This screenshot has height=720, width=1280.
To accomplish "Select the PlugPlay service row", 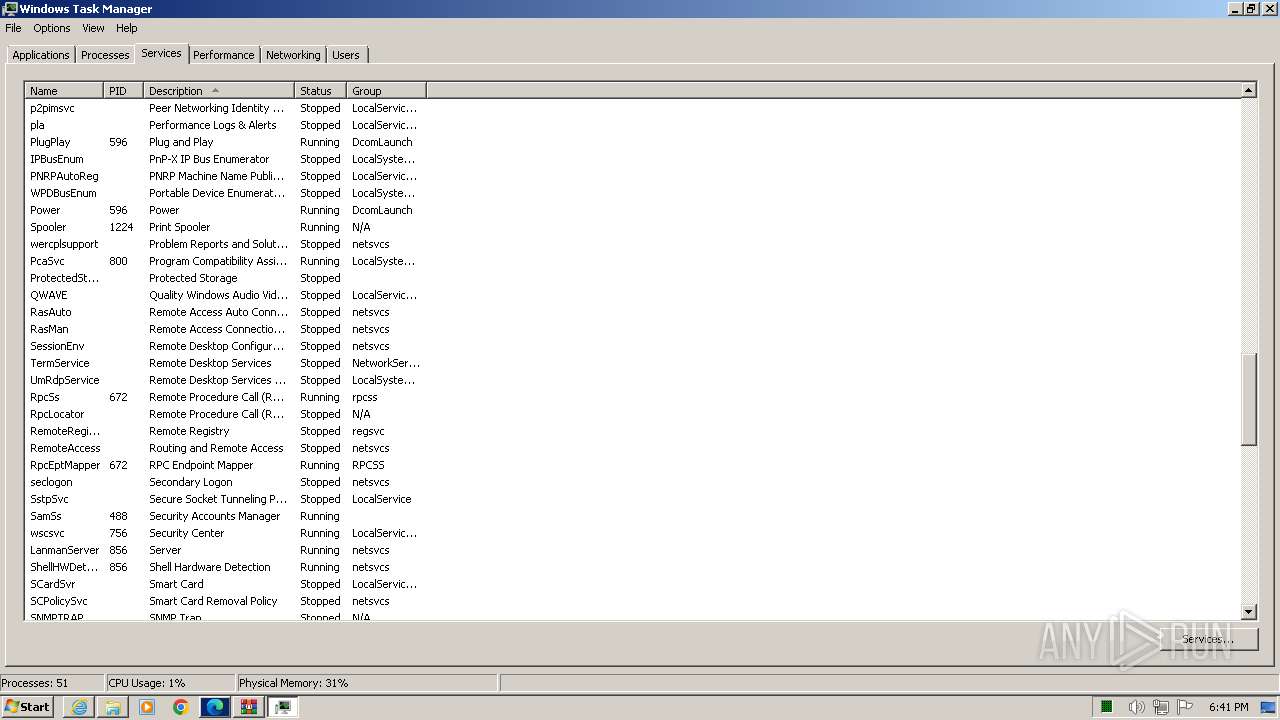I will tap(226, 142).
